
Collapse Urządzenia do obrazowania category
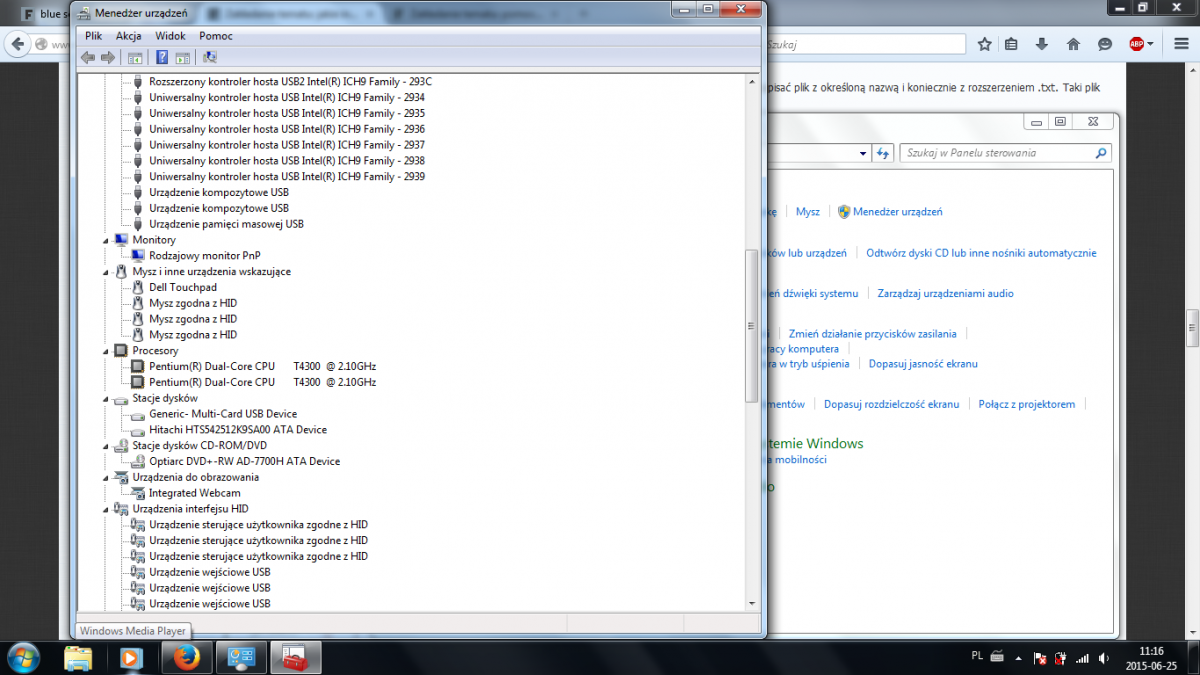coord(107,478)
